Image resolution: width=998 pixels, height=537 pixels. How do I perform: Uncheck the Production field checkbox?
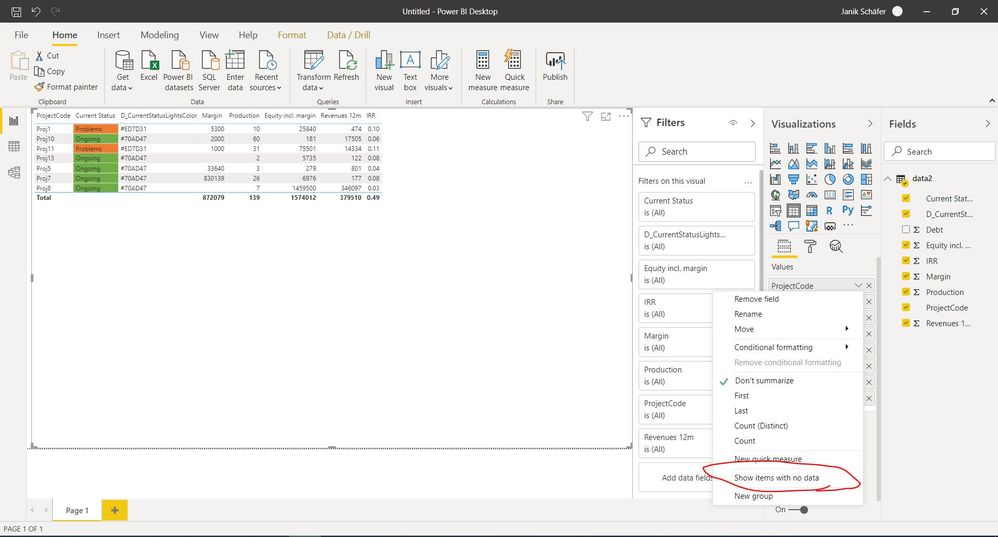pos(906,291)
